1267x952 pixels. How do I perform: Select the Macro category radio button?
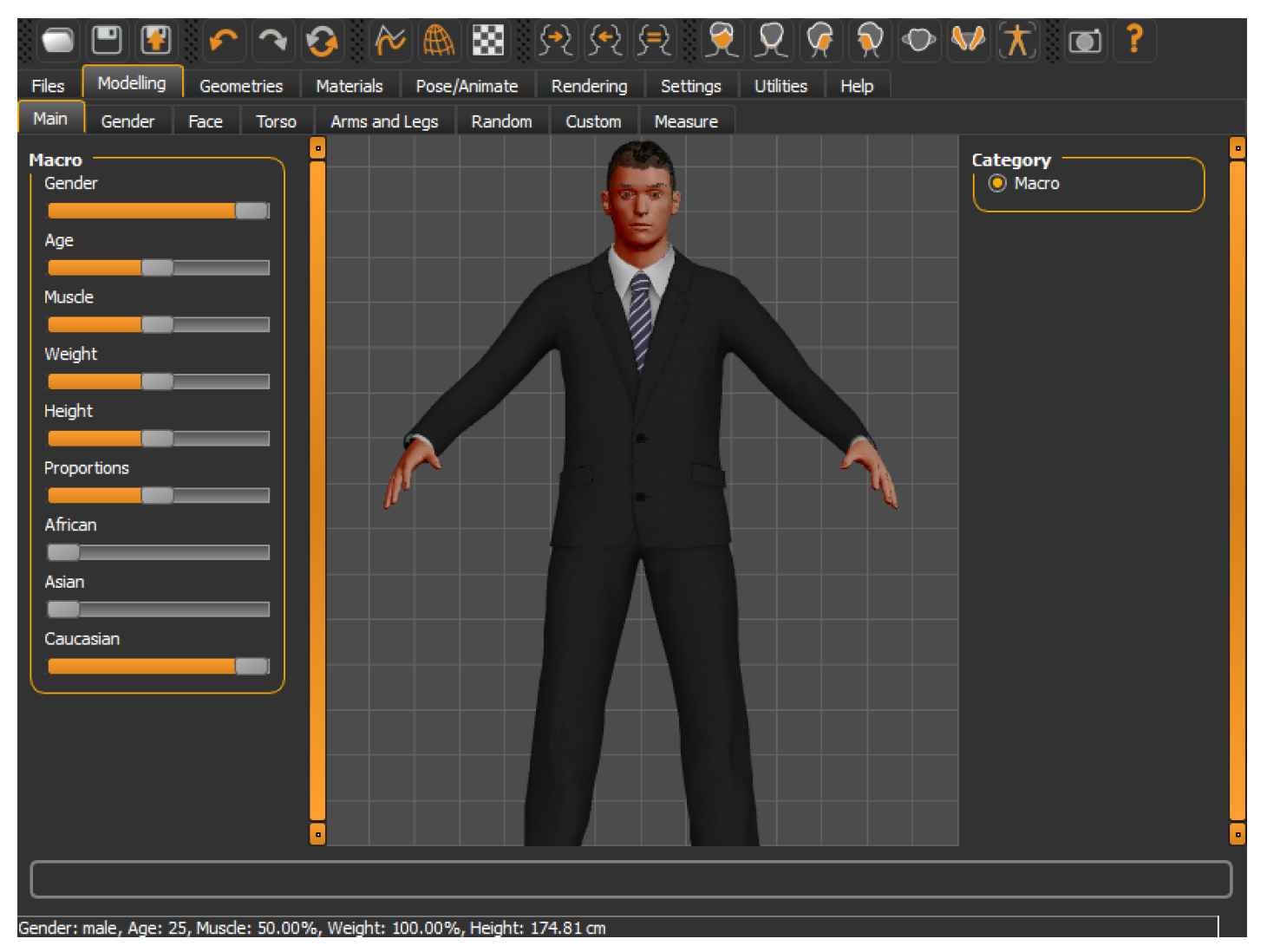click(x=997, y=183)
